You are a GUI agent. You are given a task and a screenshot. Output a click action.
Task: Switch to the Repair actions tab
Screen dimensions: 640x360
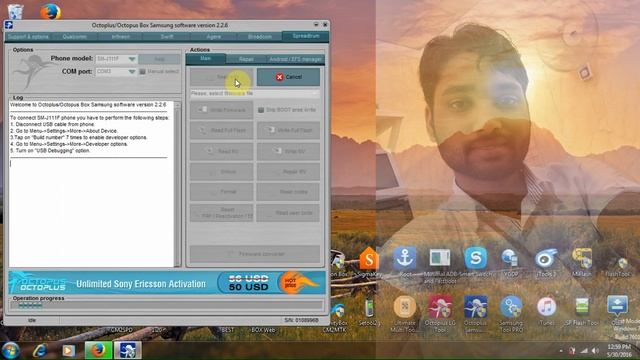coord(246,59)
